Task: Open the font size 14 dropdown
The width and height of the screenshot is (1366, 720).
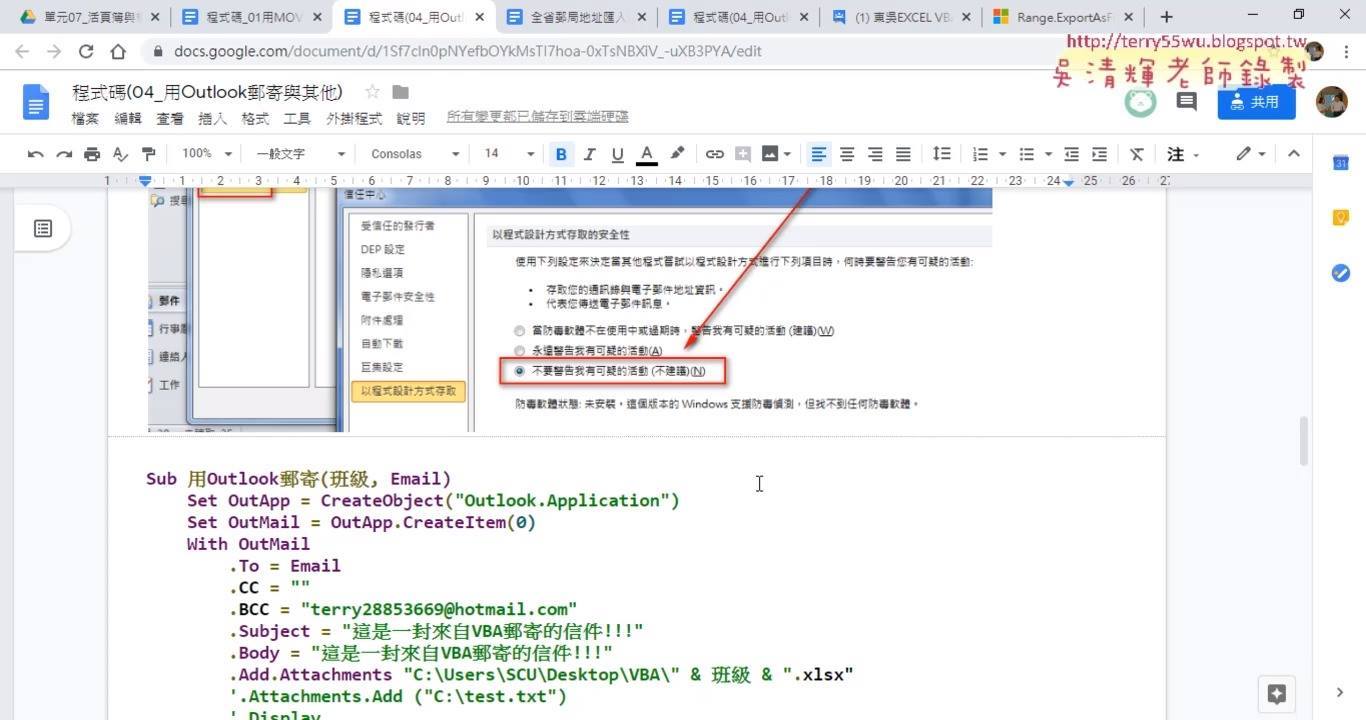Action: point(510,154)
